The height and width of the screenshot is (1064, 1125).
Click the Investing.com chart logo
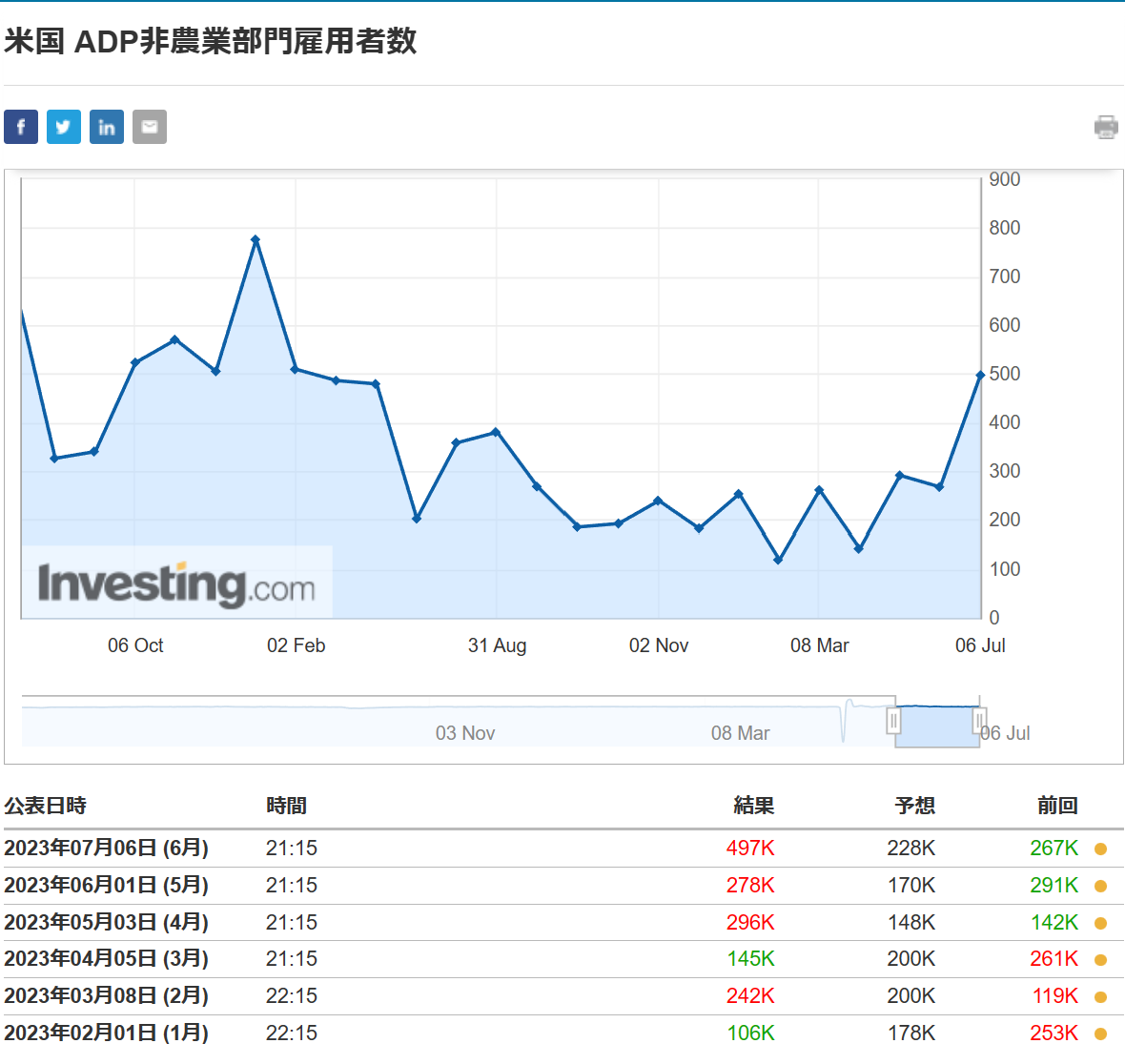pos(176,584)
